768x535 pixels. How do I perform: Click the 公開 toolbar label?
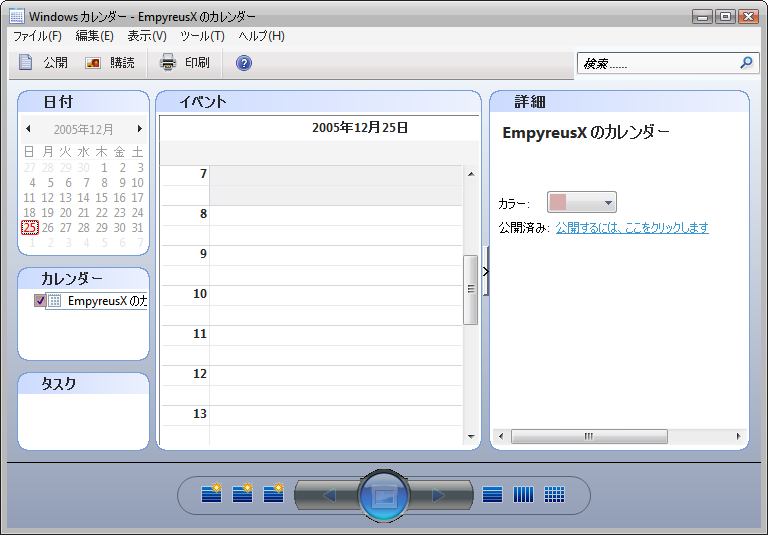click(55, 63)
